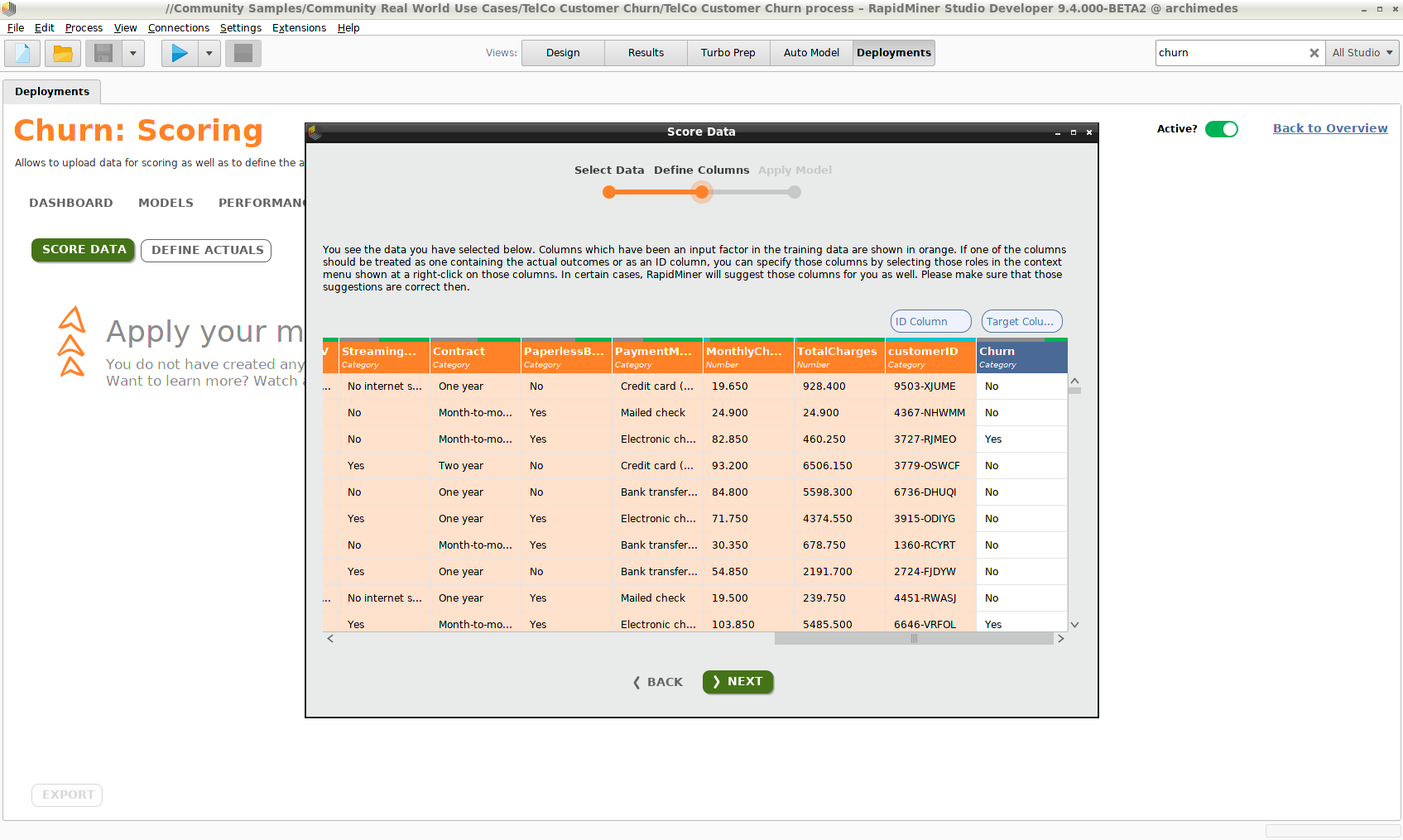The image size is (1403, 840).
Task: Expand the save options dropdown arrow
Action: pyautogui.click(x=132, y=54)
